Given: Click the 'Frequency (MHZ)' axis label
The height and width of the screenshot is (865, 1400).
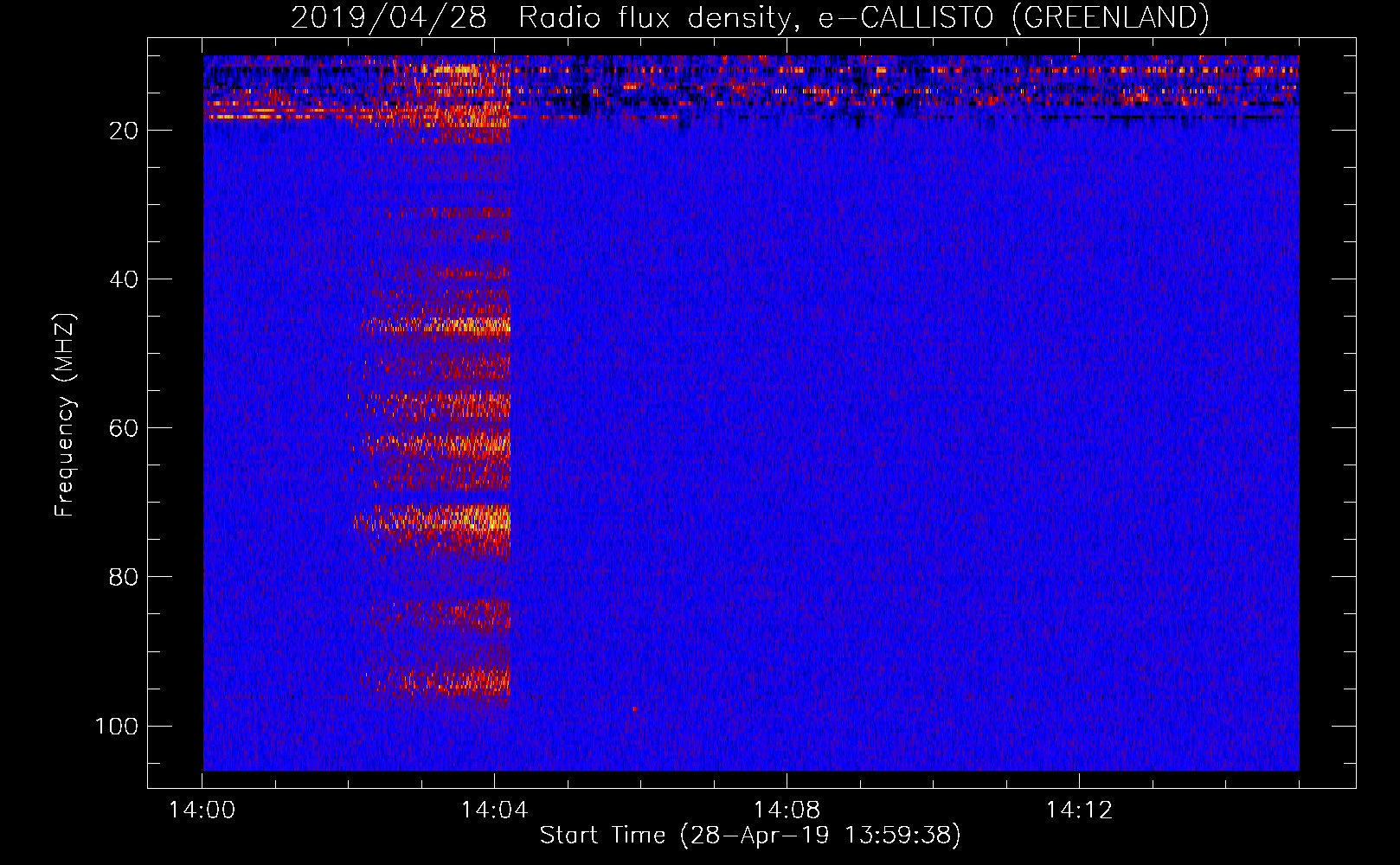Looking at the screenshot, I should pos(65,415).
